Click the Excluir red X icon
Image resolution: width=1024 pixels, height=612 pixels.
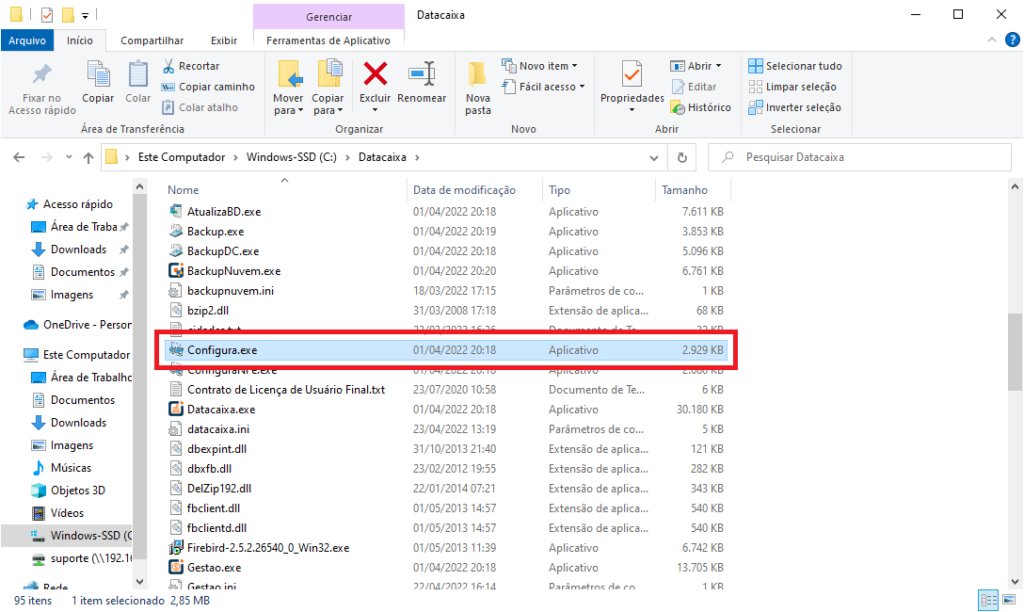click(375, 76)
